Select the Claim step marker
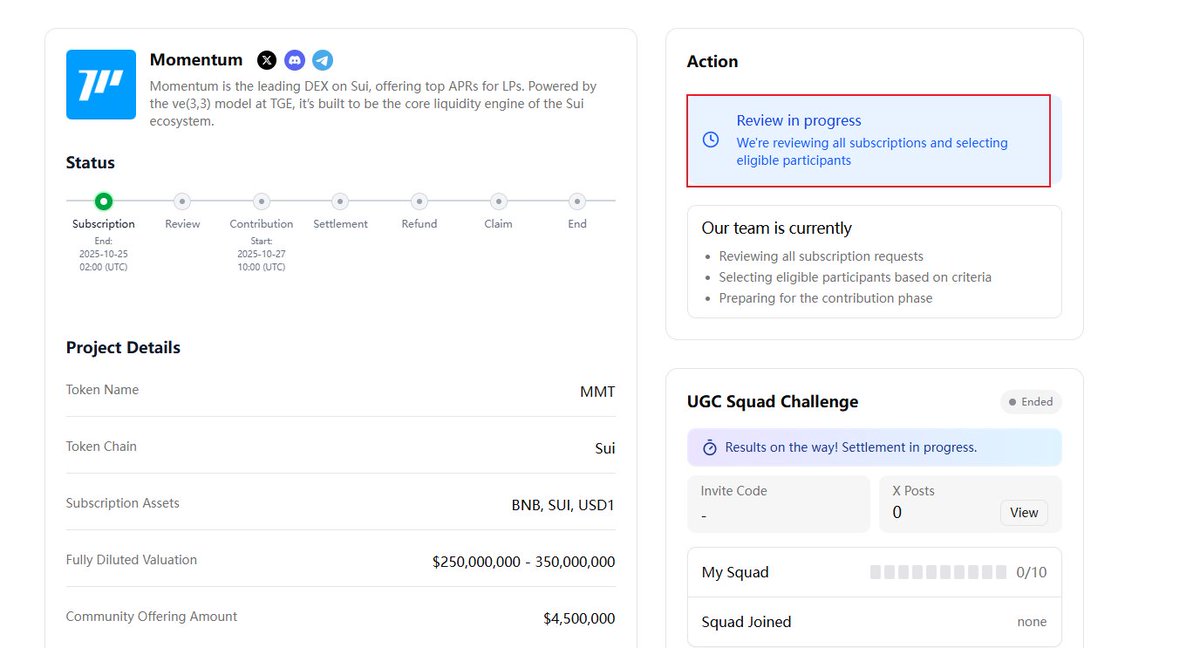The height and width of the screenshot is (648, 1200). click(x=498, y=201)
